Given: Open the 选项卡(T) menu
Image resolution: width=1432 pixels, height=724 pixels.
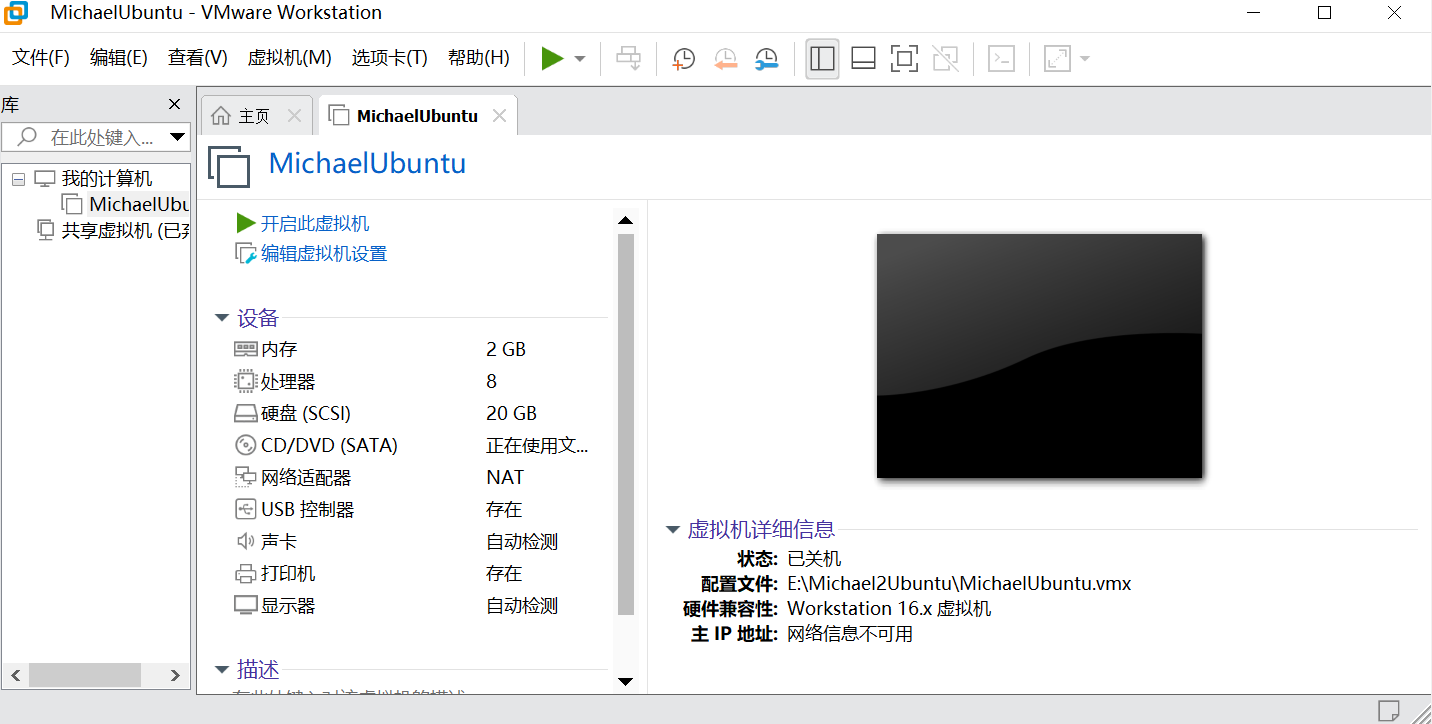Looking at the screenshot, I should [390, 58].
